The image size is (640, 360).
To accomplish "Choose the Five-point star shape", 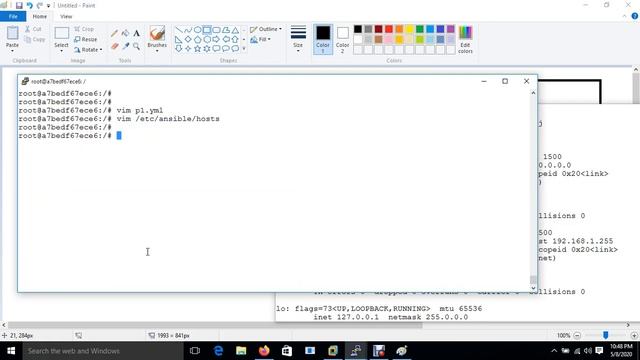I will (x=198, y=49).
